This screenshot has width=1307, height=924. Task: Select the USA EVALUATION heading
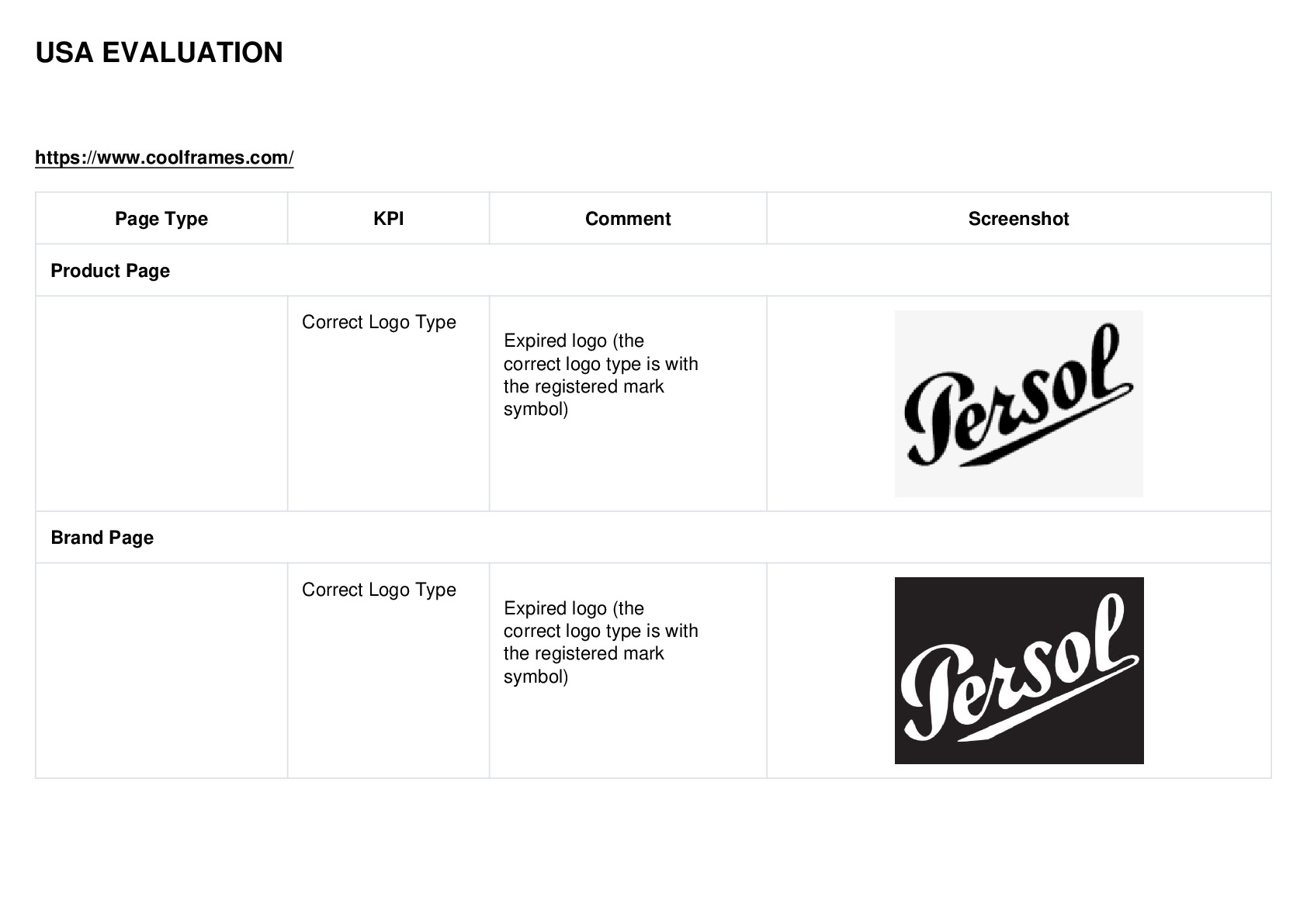[159, 53]
